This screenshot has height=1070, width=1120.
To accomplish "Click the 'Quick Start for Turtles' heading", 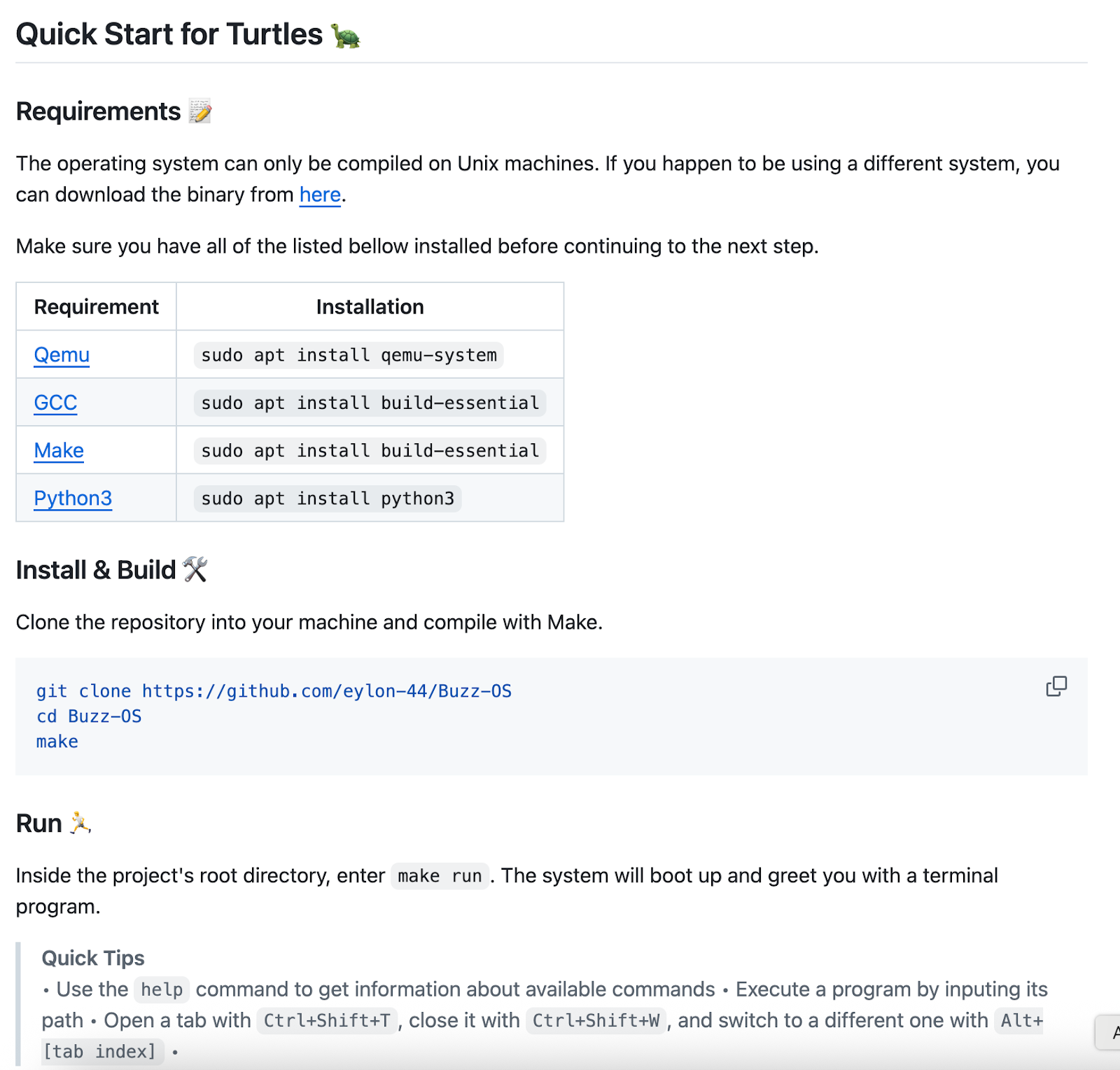I will pos(169,34).
